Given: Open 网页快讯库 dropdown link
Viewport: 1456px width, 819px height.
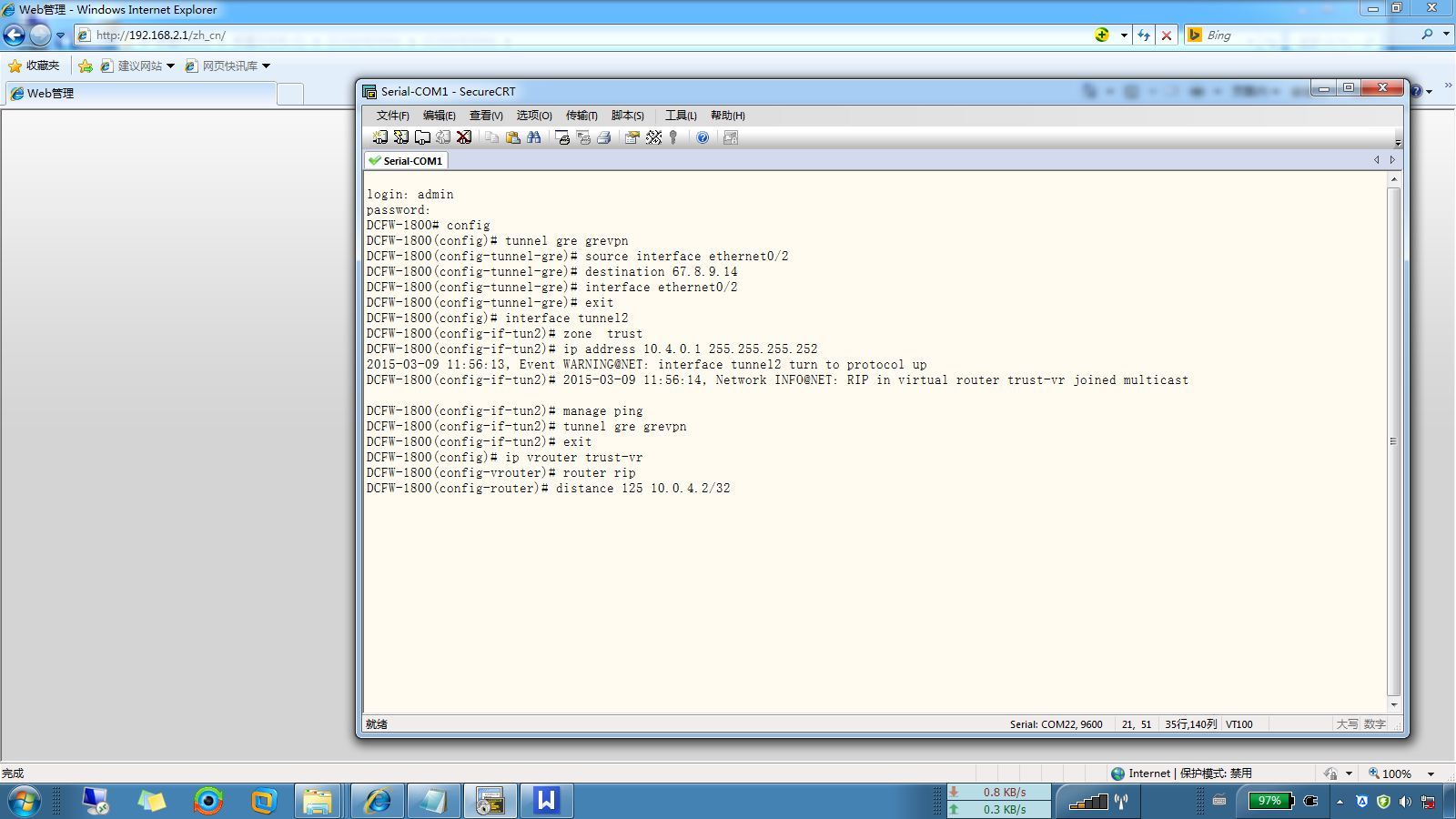Looking at the screenshot, I should tap(227, 66).
